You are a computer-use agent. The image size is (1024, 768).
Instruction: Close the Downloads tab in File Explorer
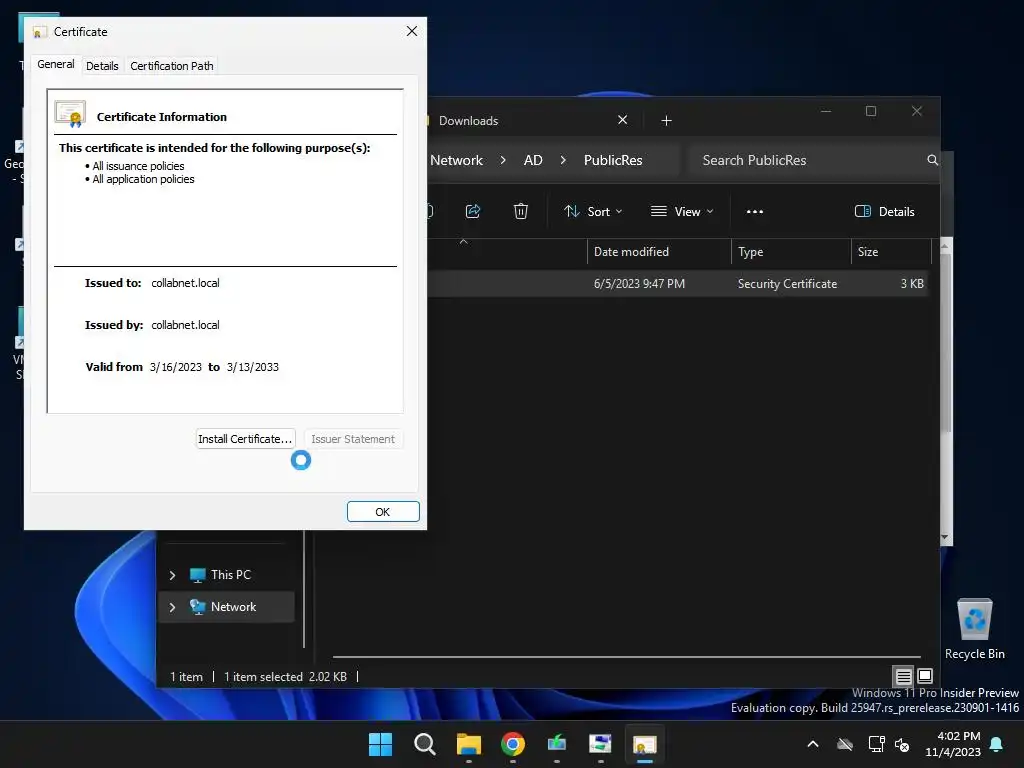coord(622,120)
